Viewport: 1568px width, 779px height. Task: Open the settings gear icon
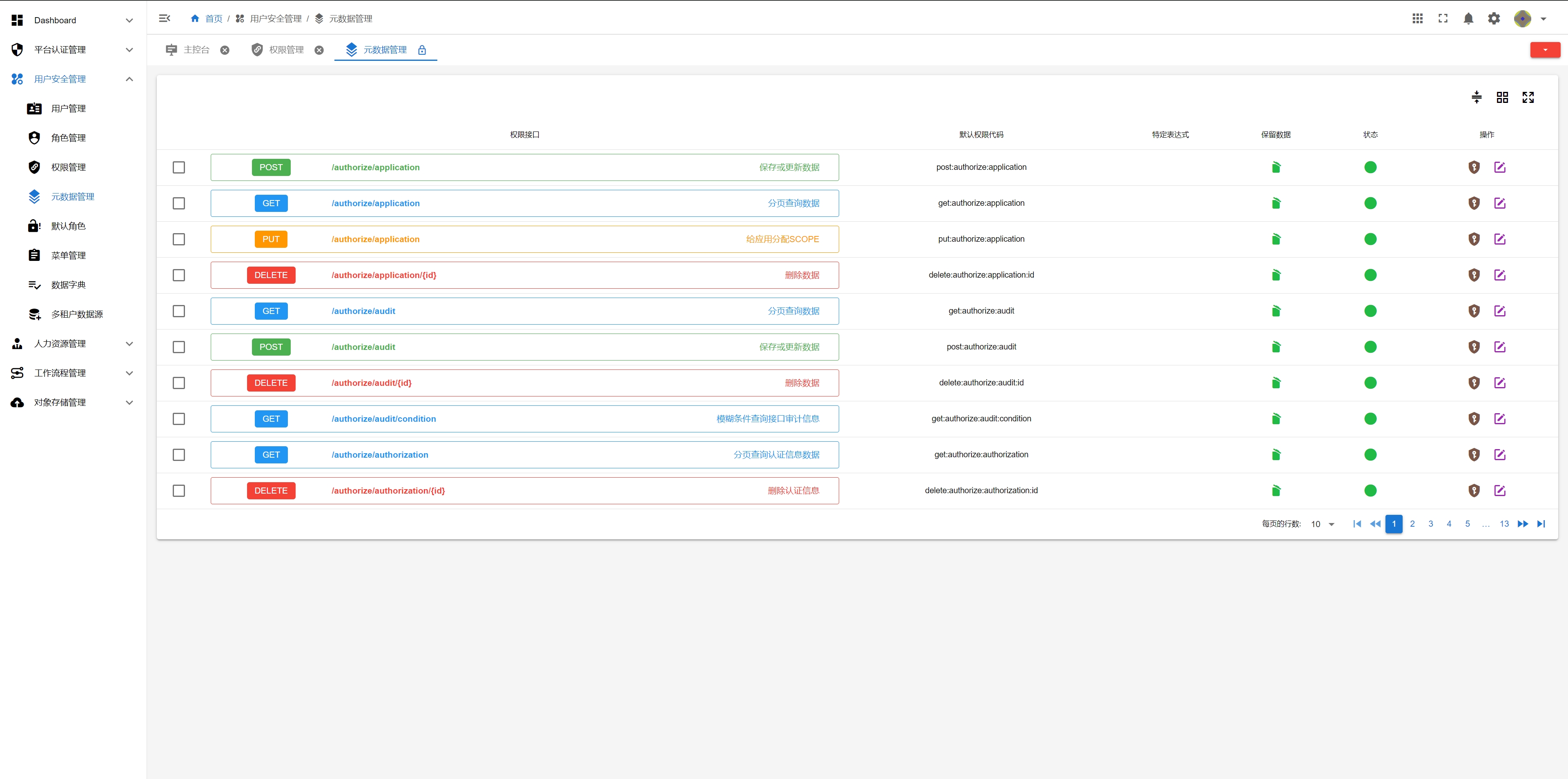click(x=1494, y=19)
